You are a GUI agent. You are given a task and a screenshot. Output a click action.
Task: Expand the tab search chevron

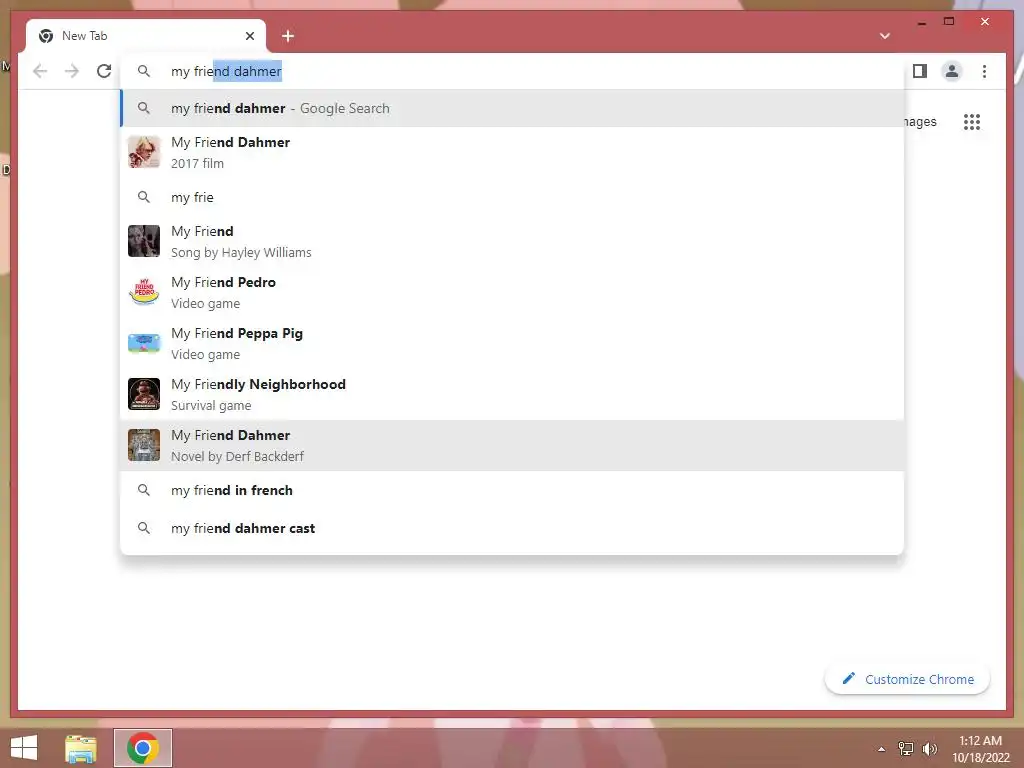(885, 36)
